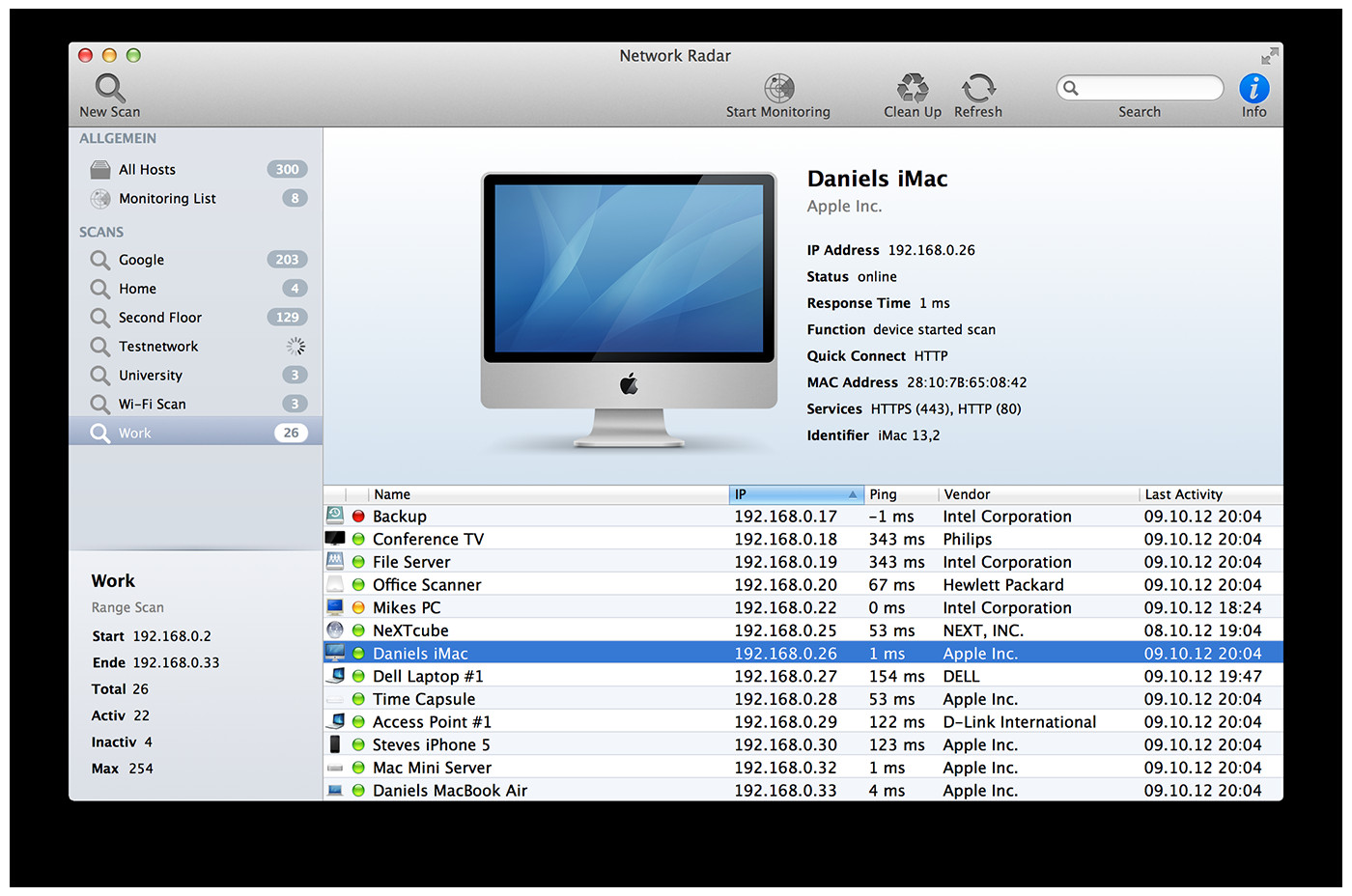Sort hosts by Vendor column
Screen dimensions: 1352x896
click(1038, 494)
